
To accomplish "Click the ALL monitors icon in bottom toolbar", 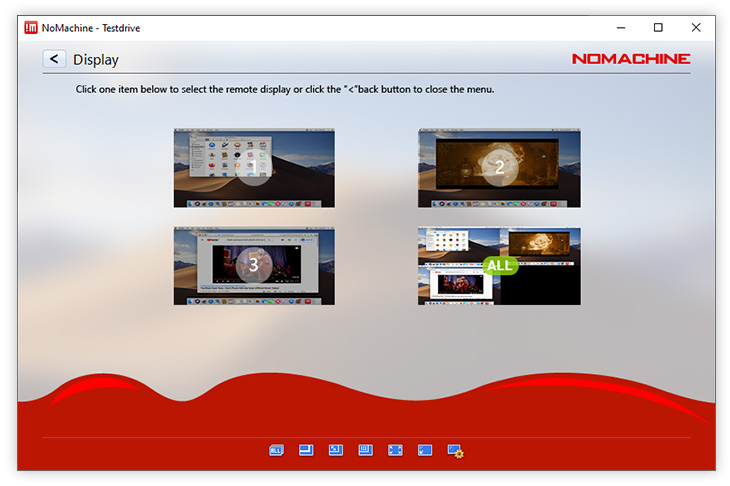I will coord(276,451).
